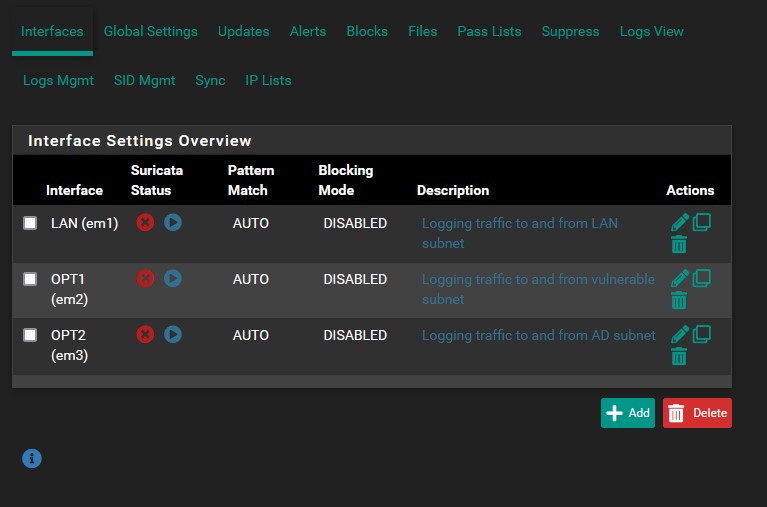
Task: Delete the LAN (em1) interface via trash icon
Action: click(x=679, y=244)
